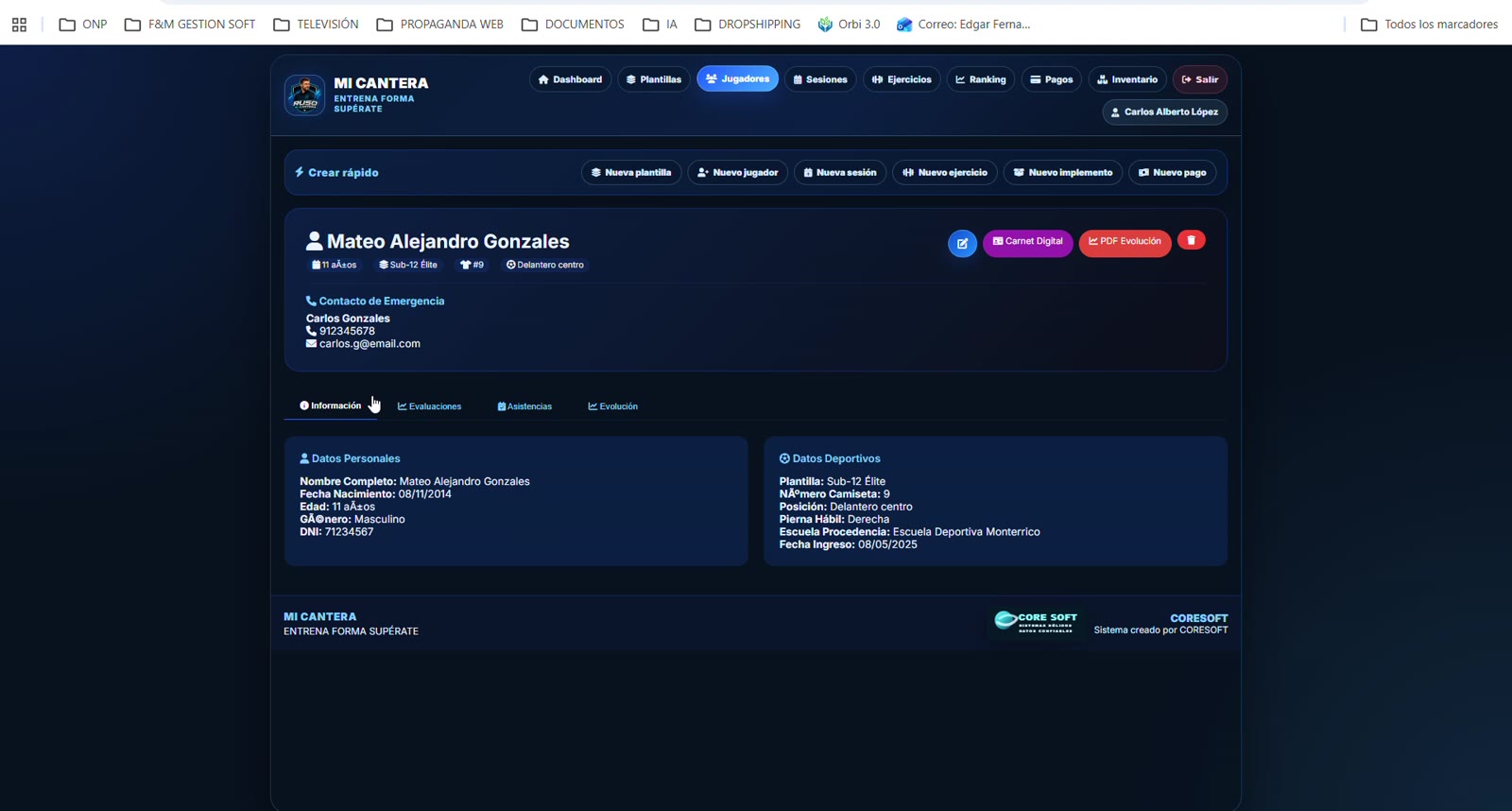Click DNI value 71234567
Image resolution: width=1512 pixels, height=811 pixels.
tap(349, 532)
